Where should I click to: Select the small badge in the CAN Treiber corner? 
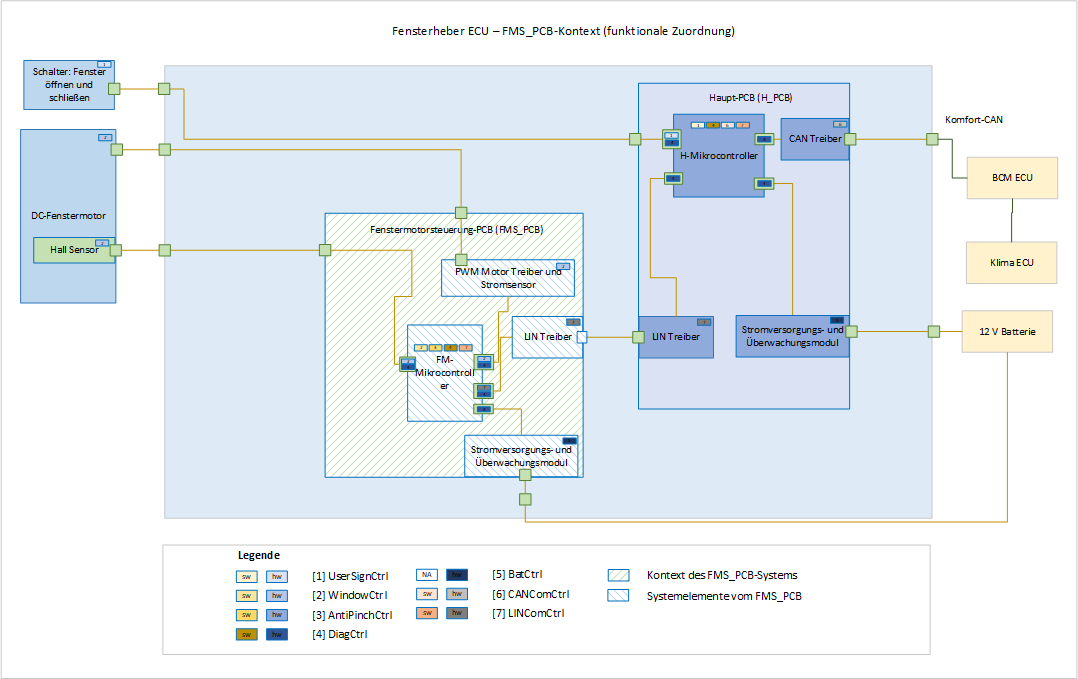[839, 124]
